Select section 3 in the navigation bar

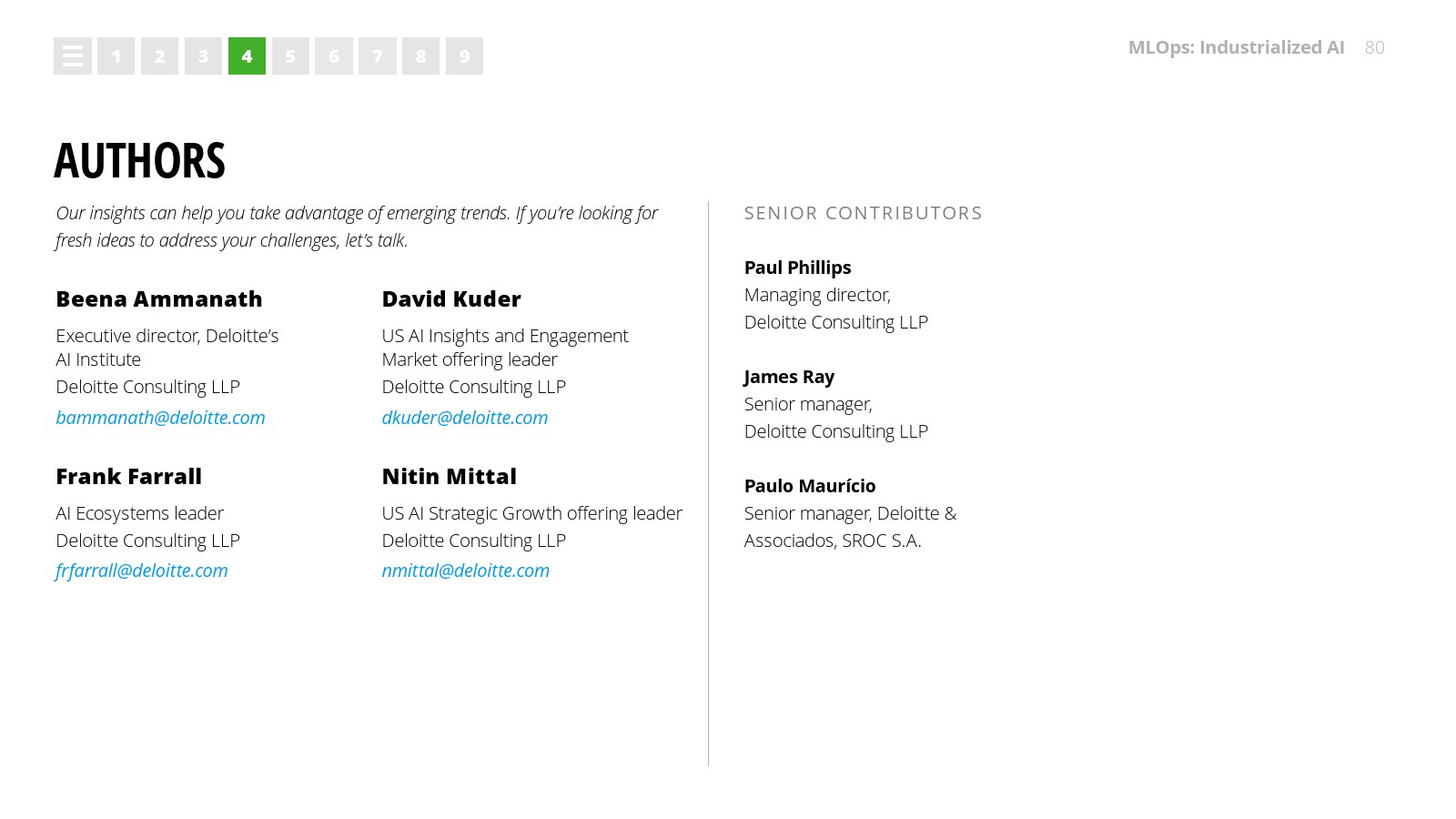pyautogui.click(x=203, y=56)
